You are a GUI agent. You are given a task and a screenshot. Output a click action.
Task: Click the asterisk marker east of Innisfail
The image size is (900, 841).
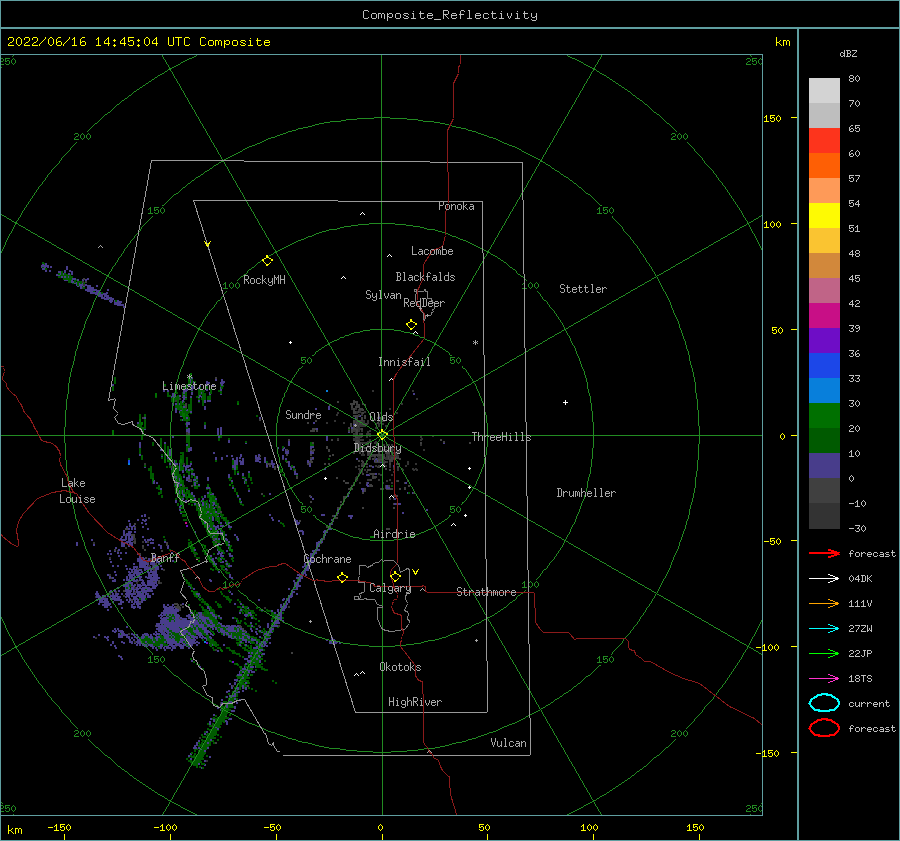coord(475,343)
